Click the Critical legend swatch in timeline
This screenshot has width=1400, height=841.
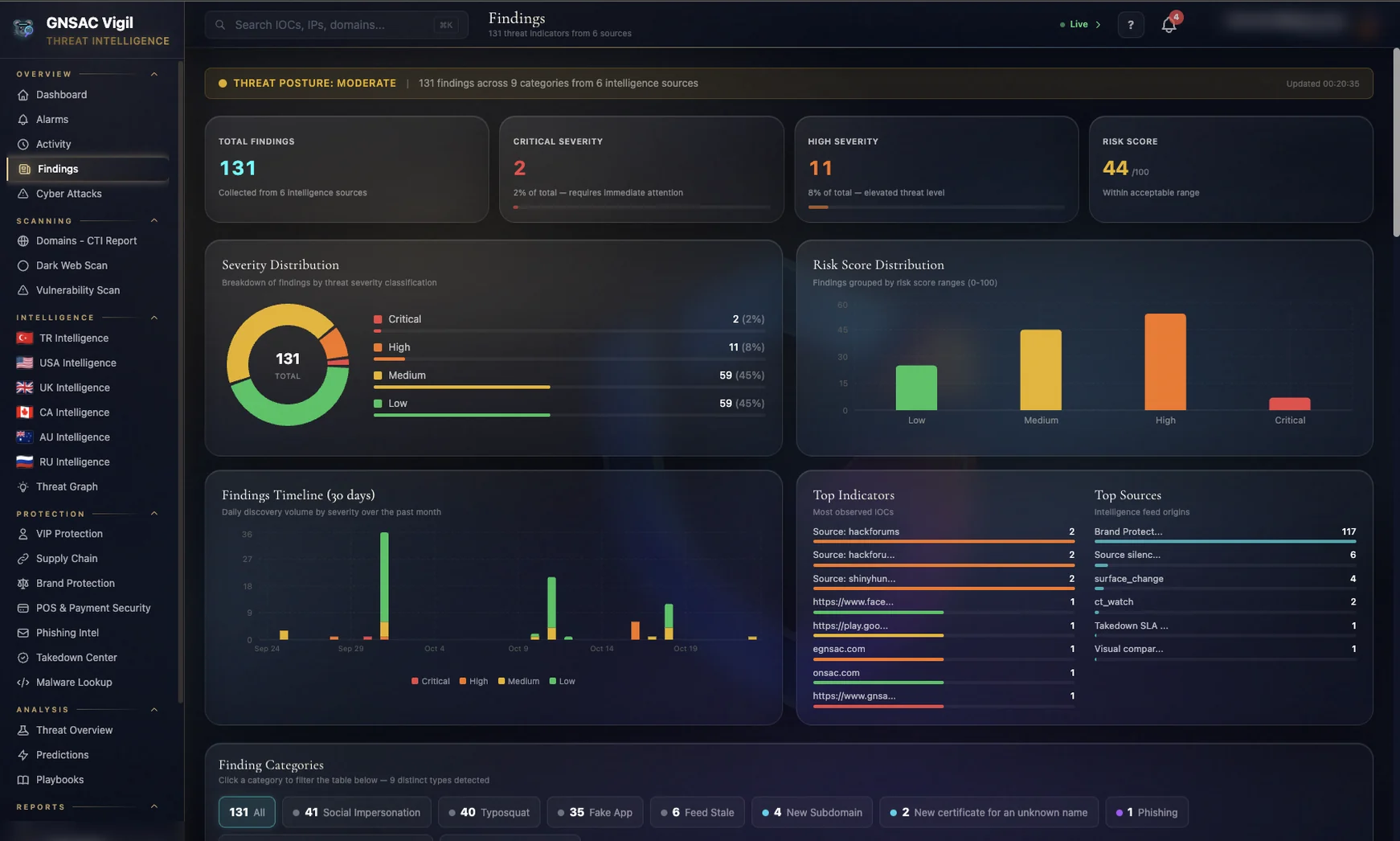[415, 681]
